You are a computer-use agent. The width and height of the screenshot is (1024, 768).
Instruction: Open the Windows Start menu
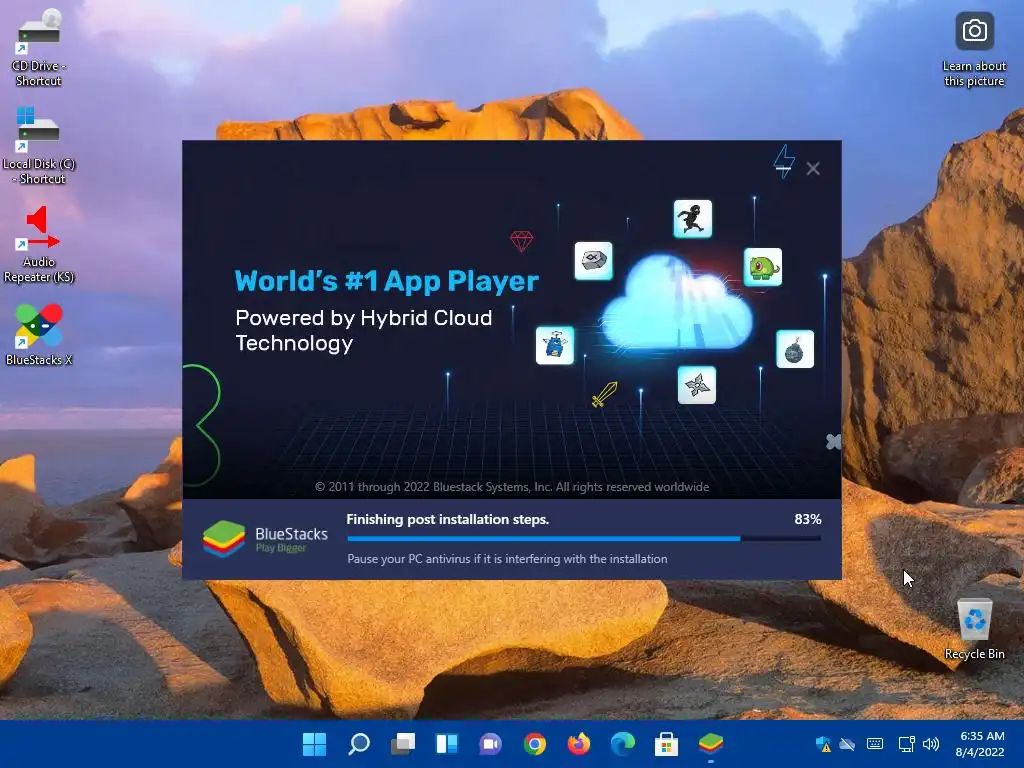[315, 744]
